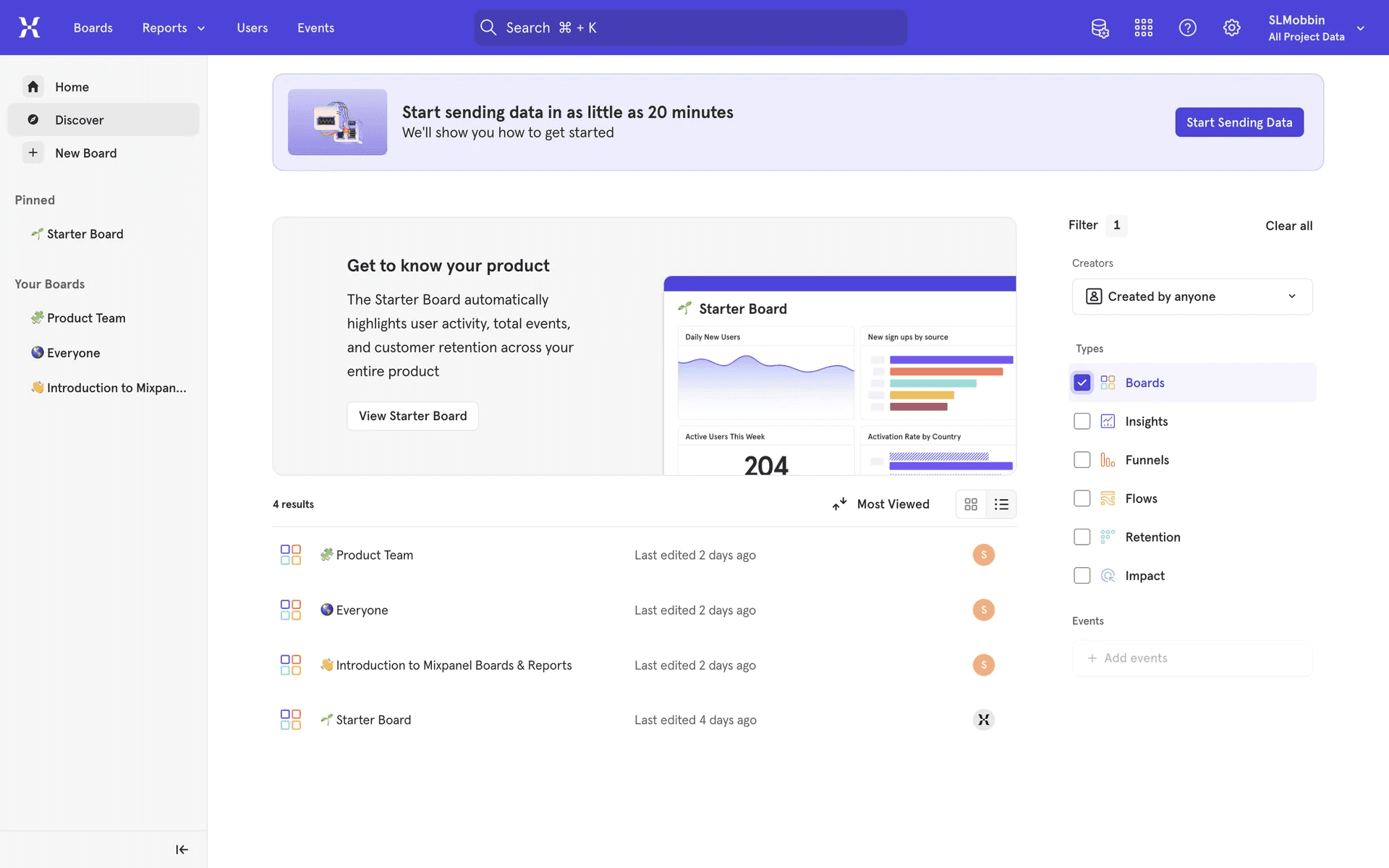The height and width of the screenshot is (868, 1389).
Task: Switch to grid view layout
Action: click(x=971, y=504)
